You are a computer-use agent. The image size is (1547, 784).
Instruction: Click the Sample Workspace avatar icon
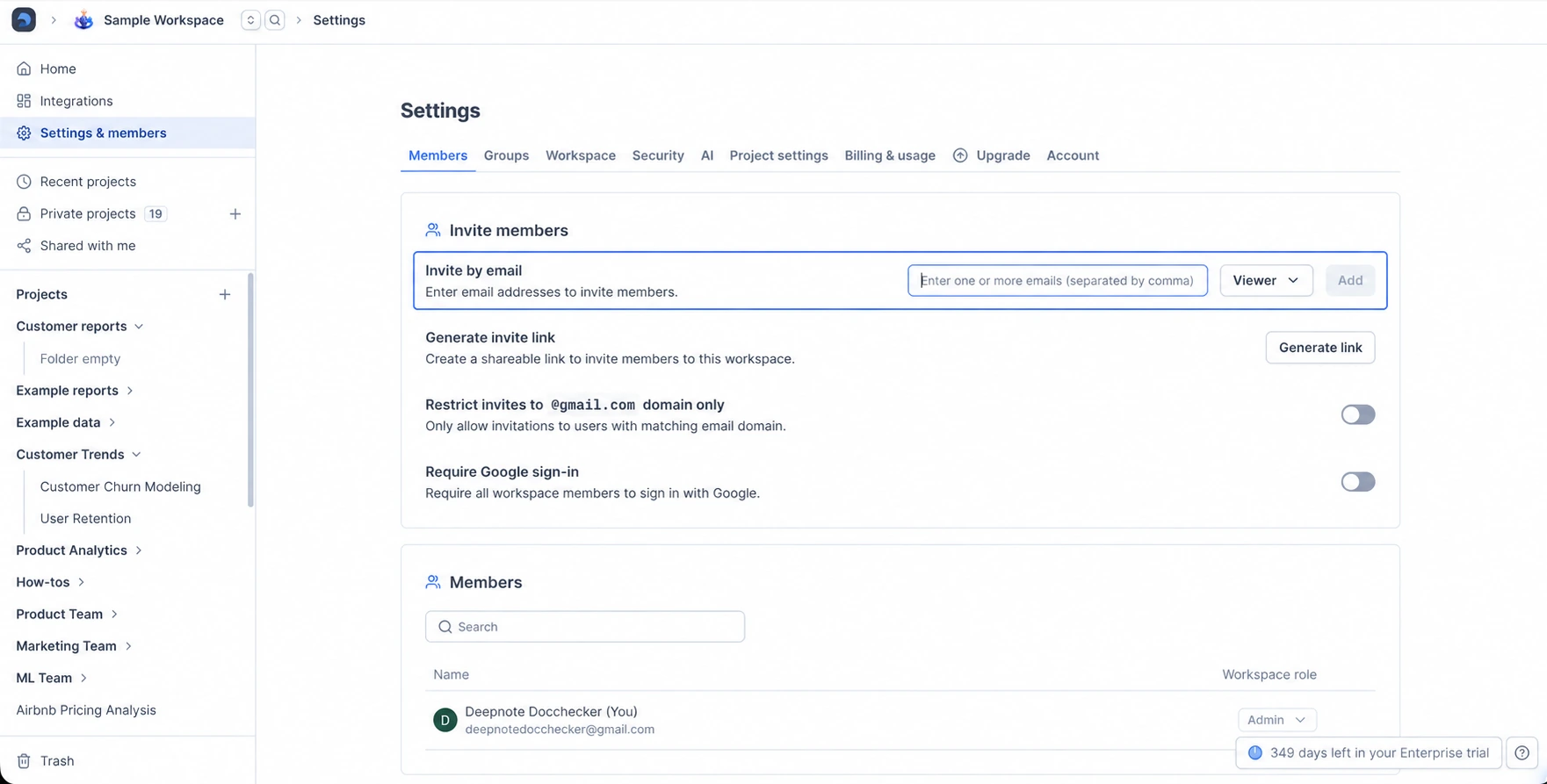(x=83, y=20)
